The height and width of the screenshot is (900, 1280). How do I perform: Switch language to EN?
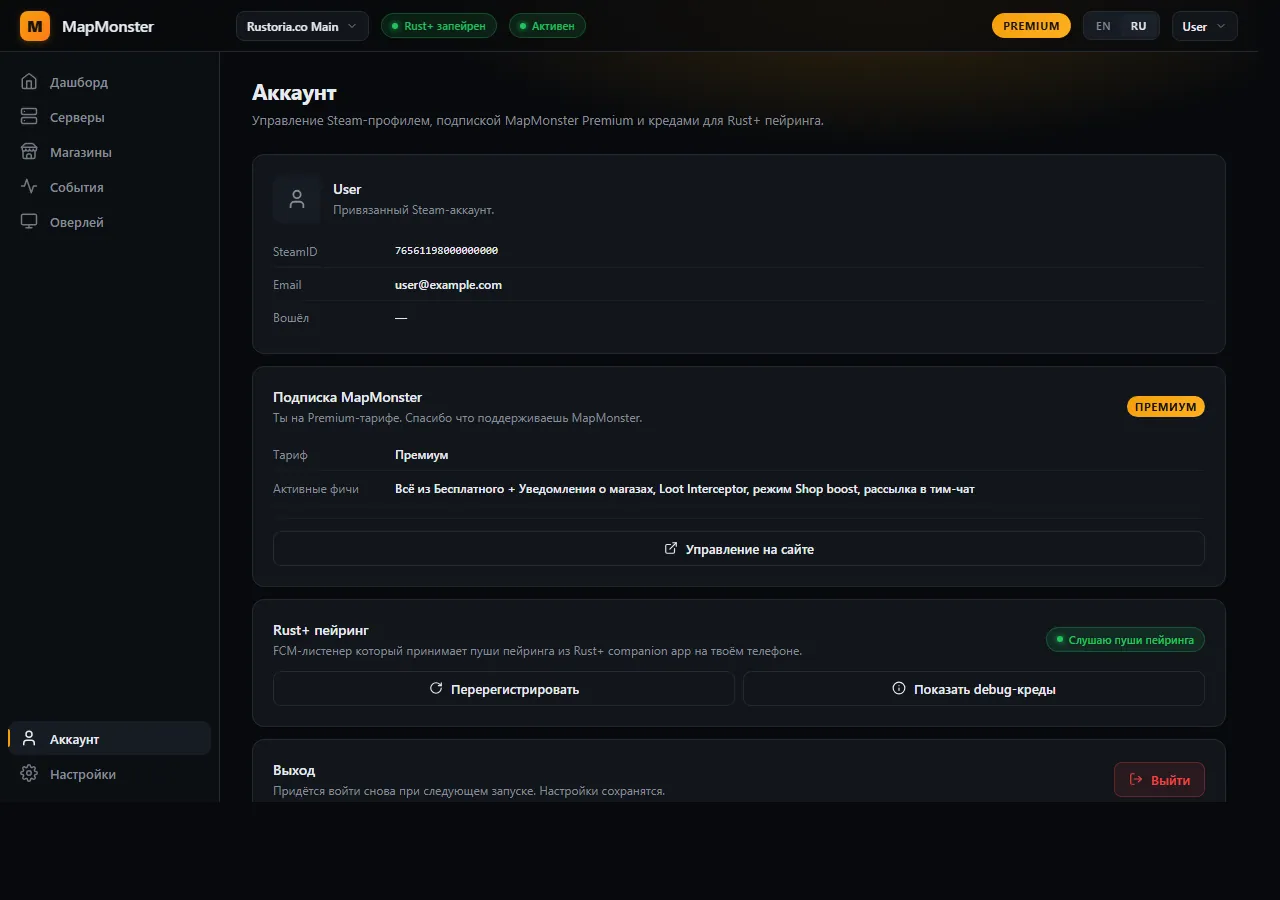[x=1103, y=26]
